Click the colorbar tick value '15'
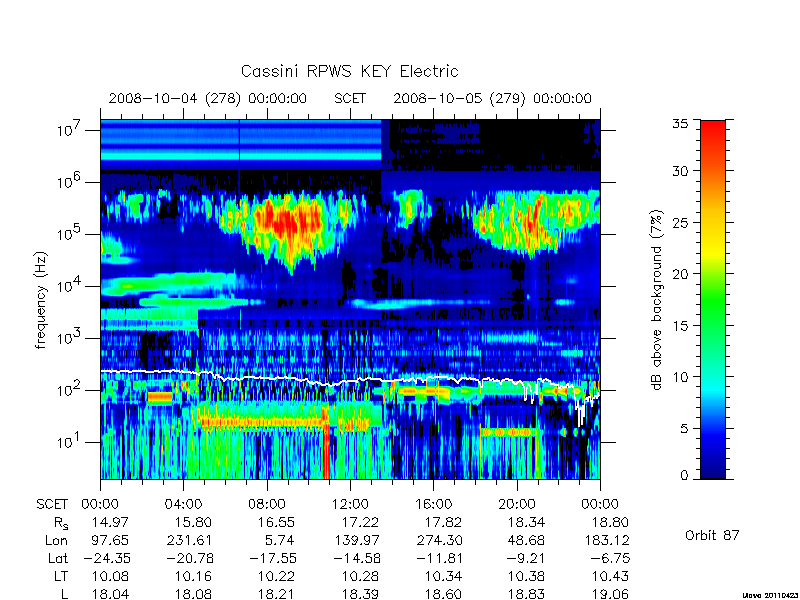 tap(680, 326)
